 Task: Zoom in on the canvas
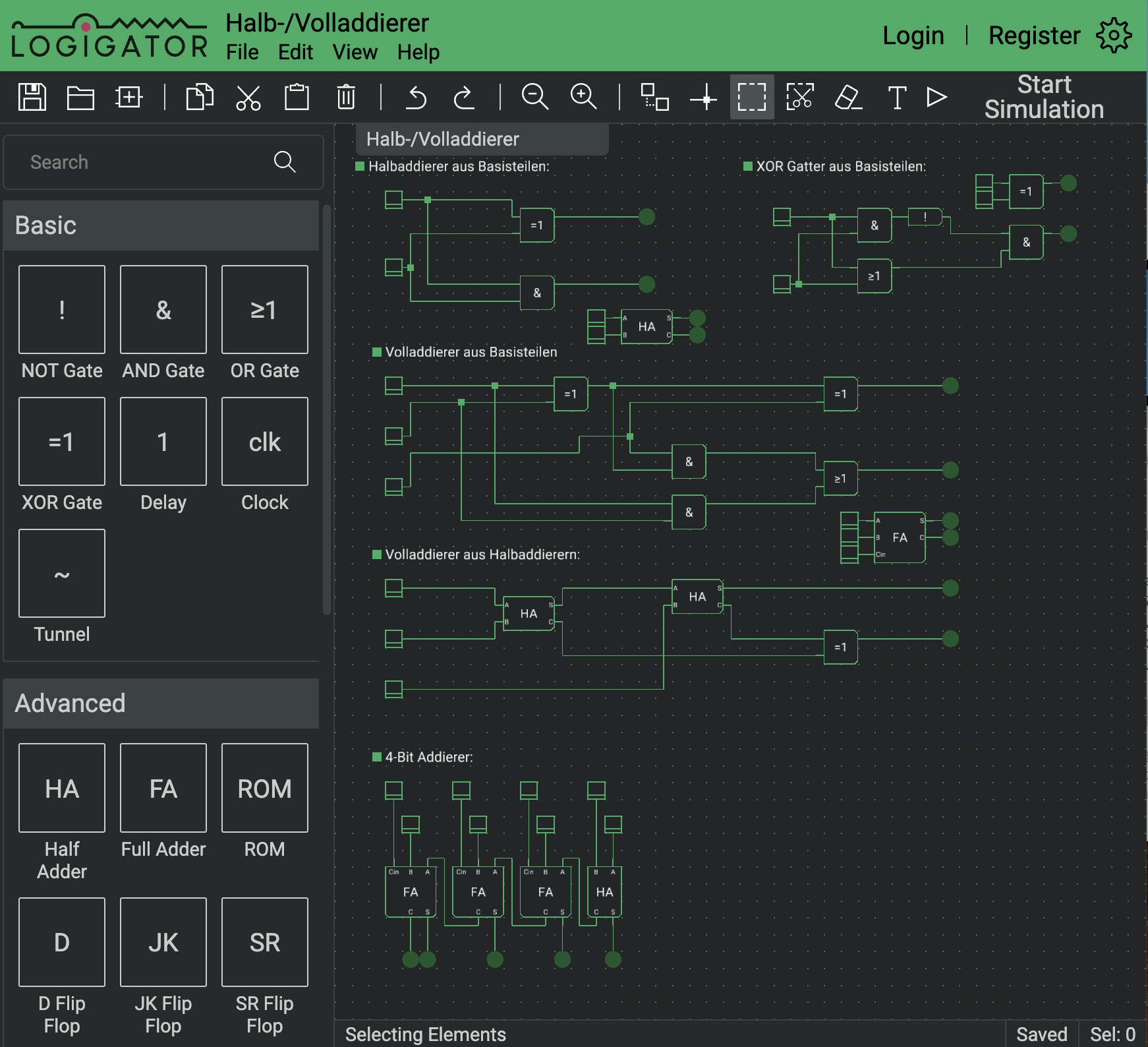[x=583, y=97]
